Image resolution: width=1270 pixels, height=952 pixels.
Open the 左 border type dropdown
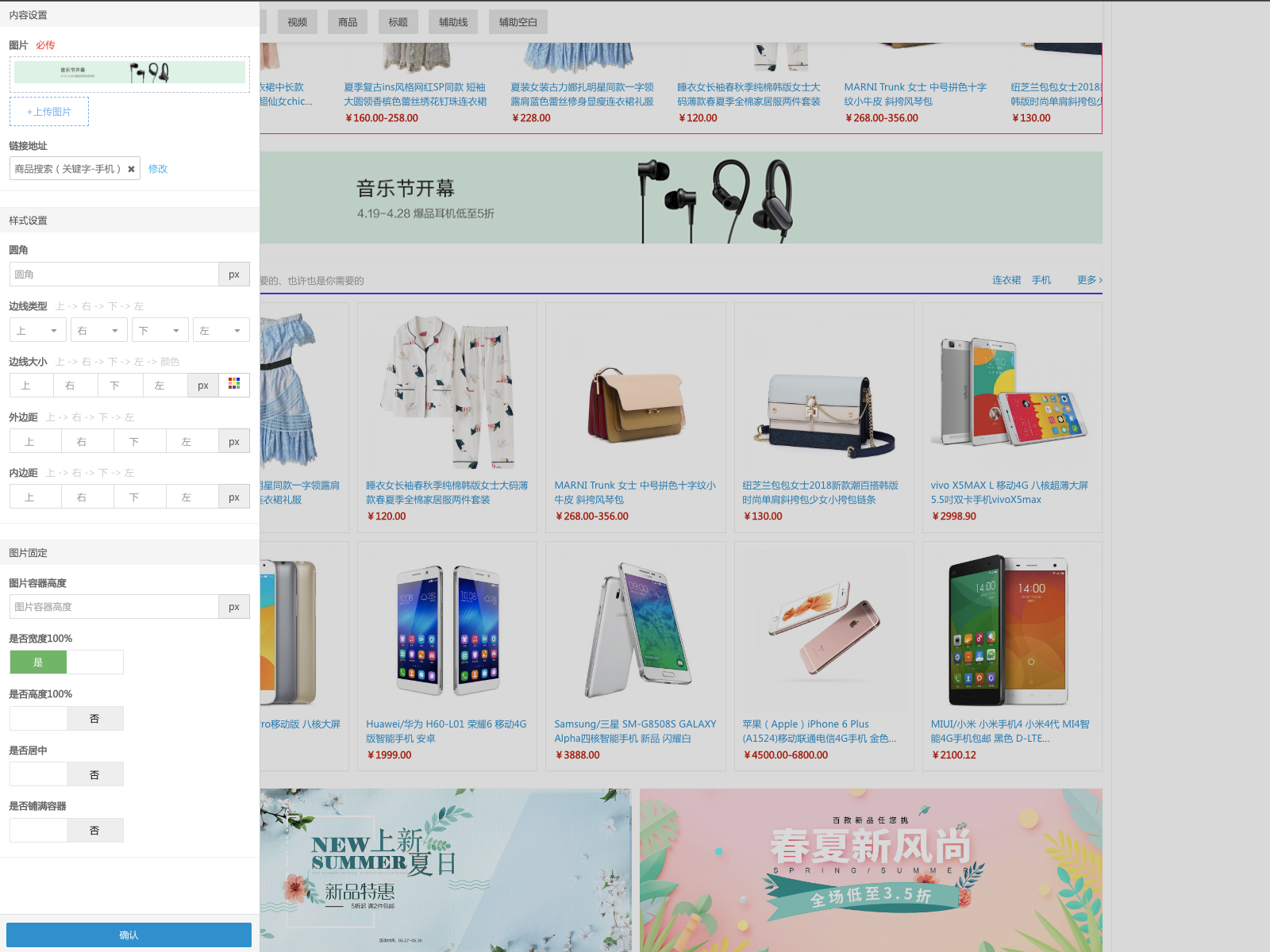(221, 330)
